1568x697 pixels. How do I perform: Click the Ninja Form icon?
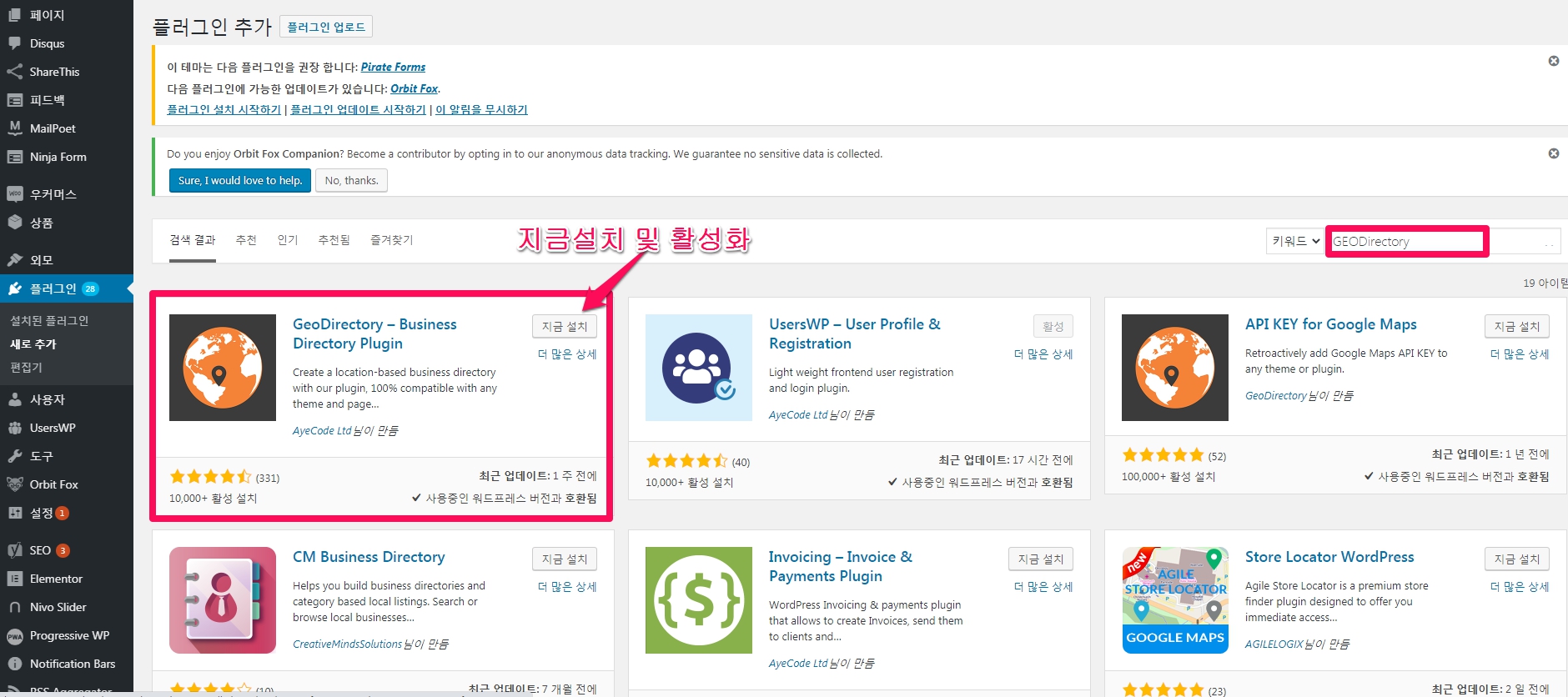click(x=14, y=157)
